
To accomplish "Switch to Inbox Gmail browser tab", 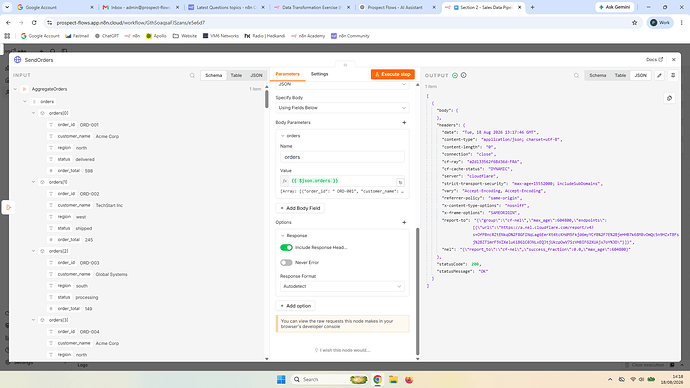I will 141,7.
